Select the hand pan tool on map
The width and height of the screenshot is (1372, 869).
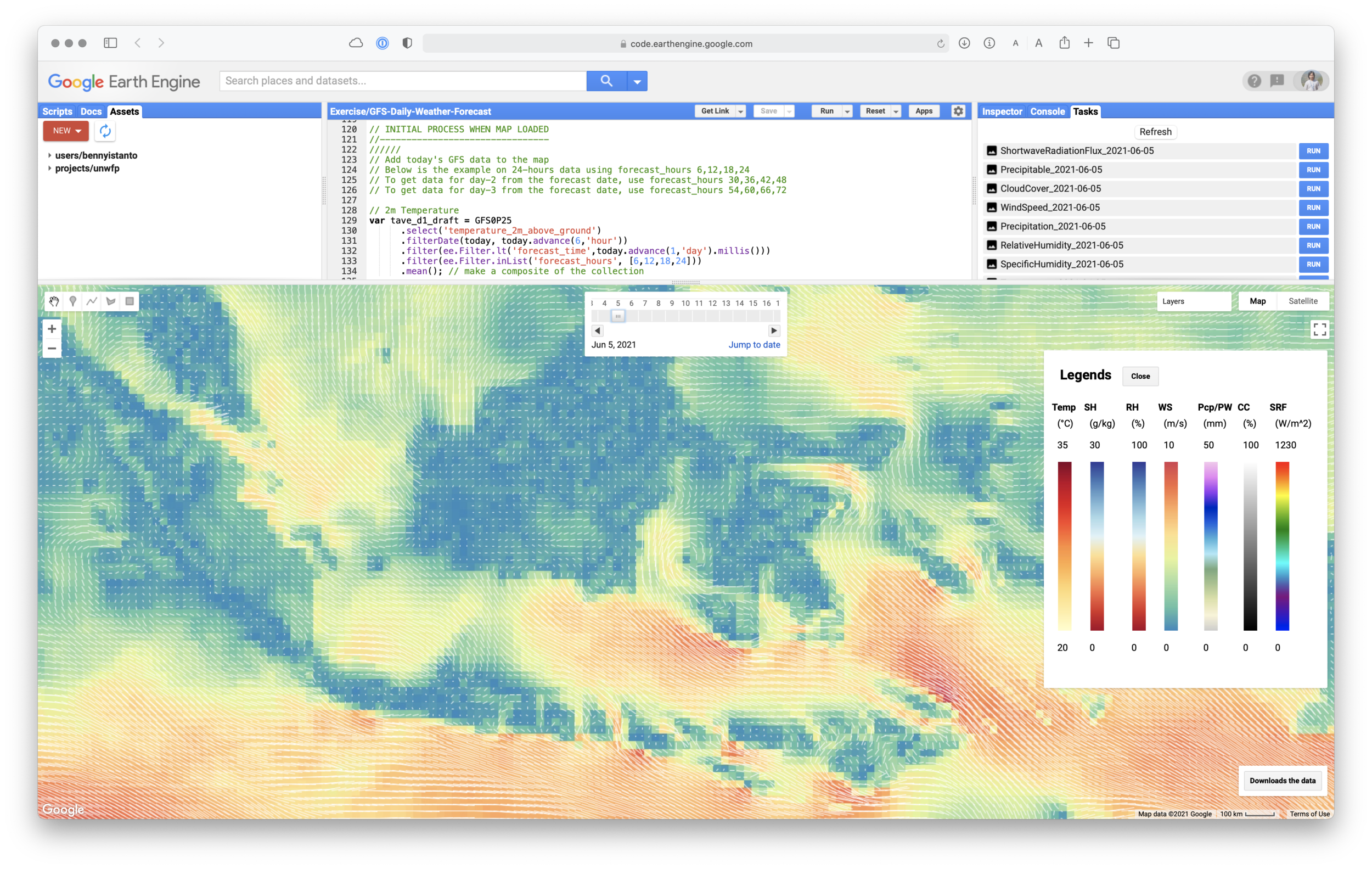click(x=54, y=301)
